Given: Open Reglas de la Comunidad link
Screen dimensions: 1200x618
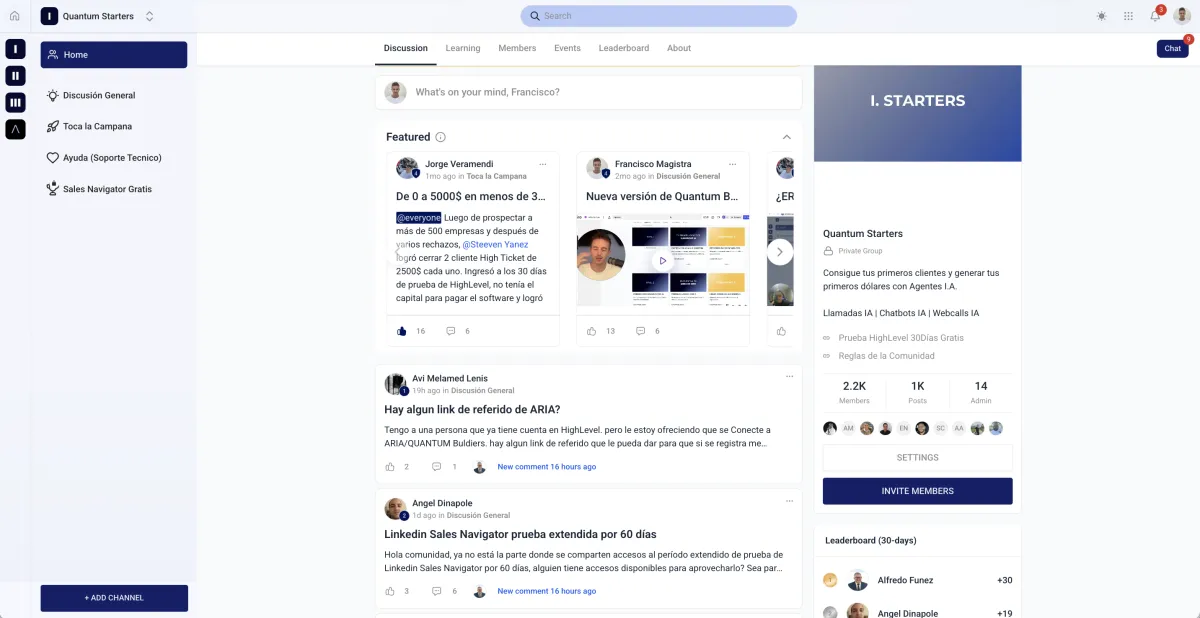Looking at the screenshot, I should [x=887, y=356].
